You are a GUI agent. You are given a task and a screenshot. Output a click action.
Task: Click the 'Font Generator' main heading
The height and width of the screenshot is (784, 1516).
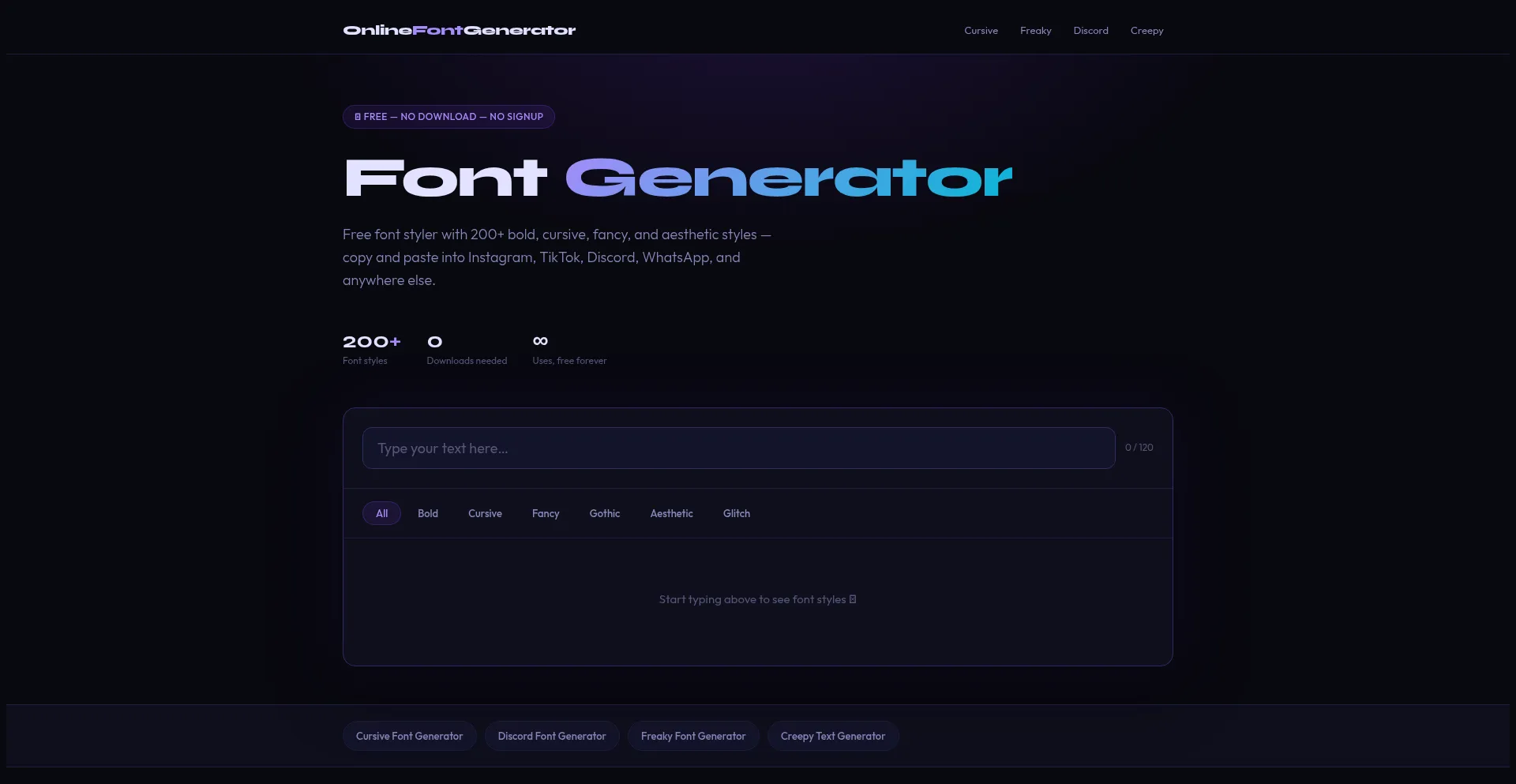point(677,178)
